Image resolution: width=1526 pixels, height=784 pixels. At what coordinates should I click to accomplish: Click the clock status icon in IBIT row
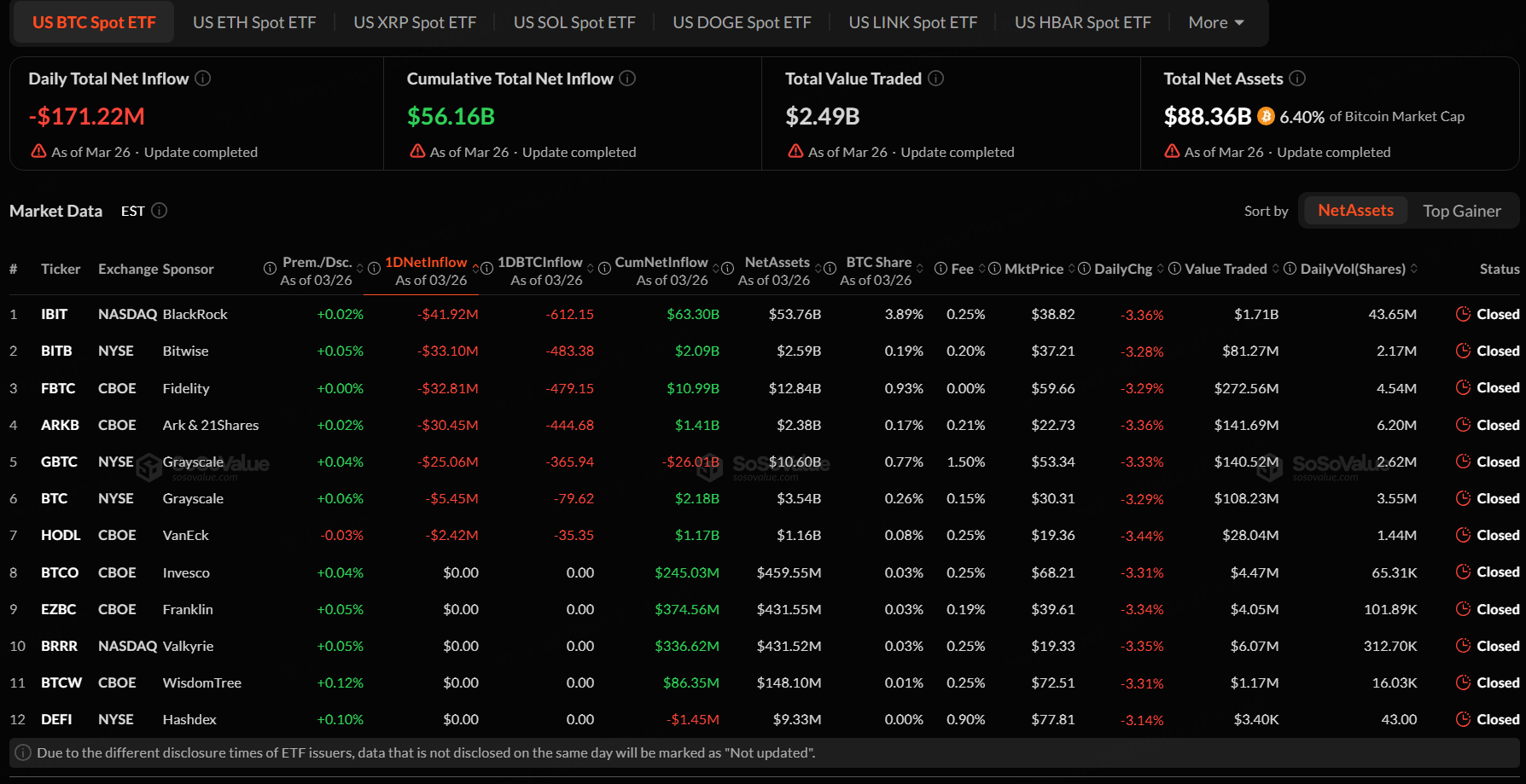(x=1463, y=314)
